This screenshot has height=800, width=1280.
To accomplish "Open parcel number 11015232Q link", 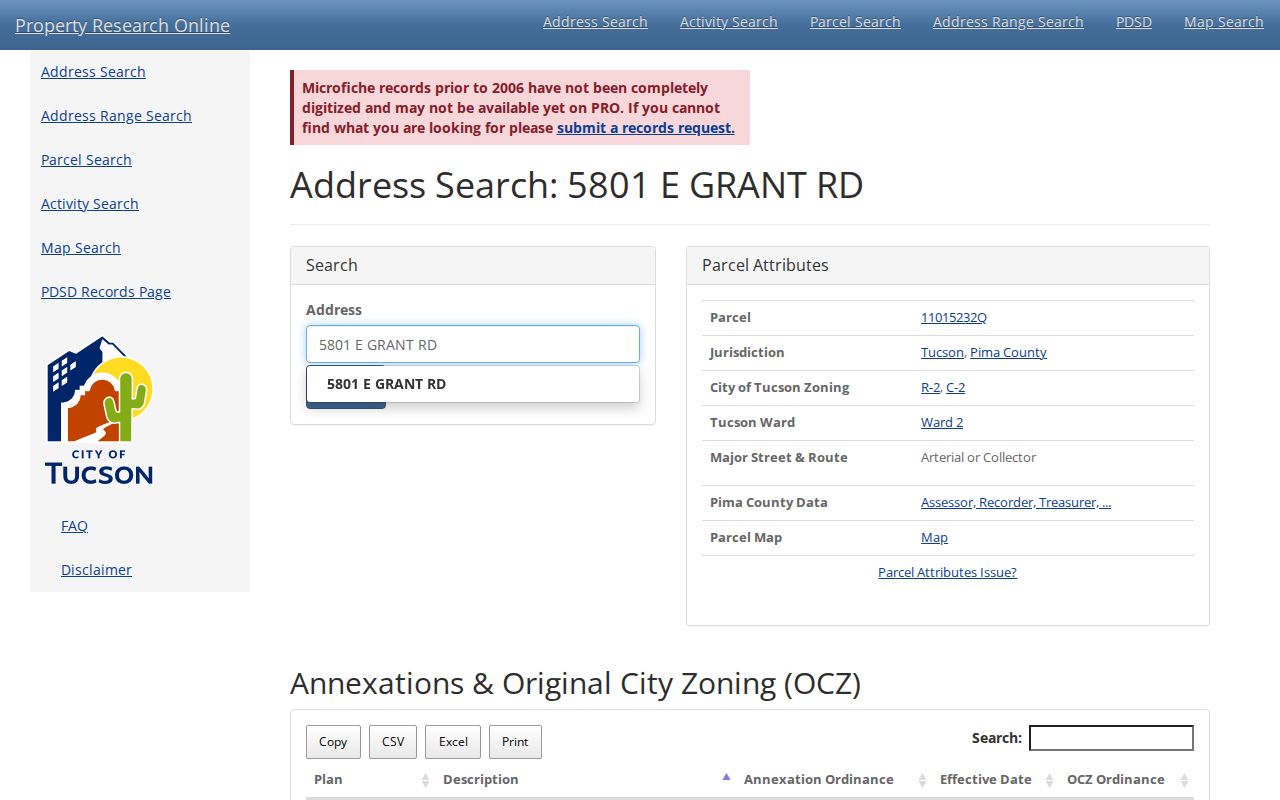I will (x=954, y=317).
